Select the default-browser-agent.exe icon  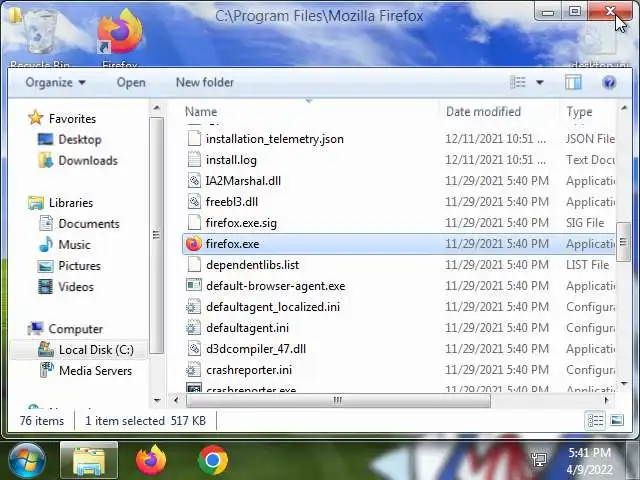(194, 285)
